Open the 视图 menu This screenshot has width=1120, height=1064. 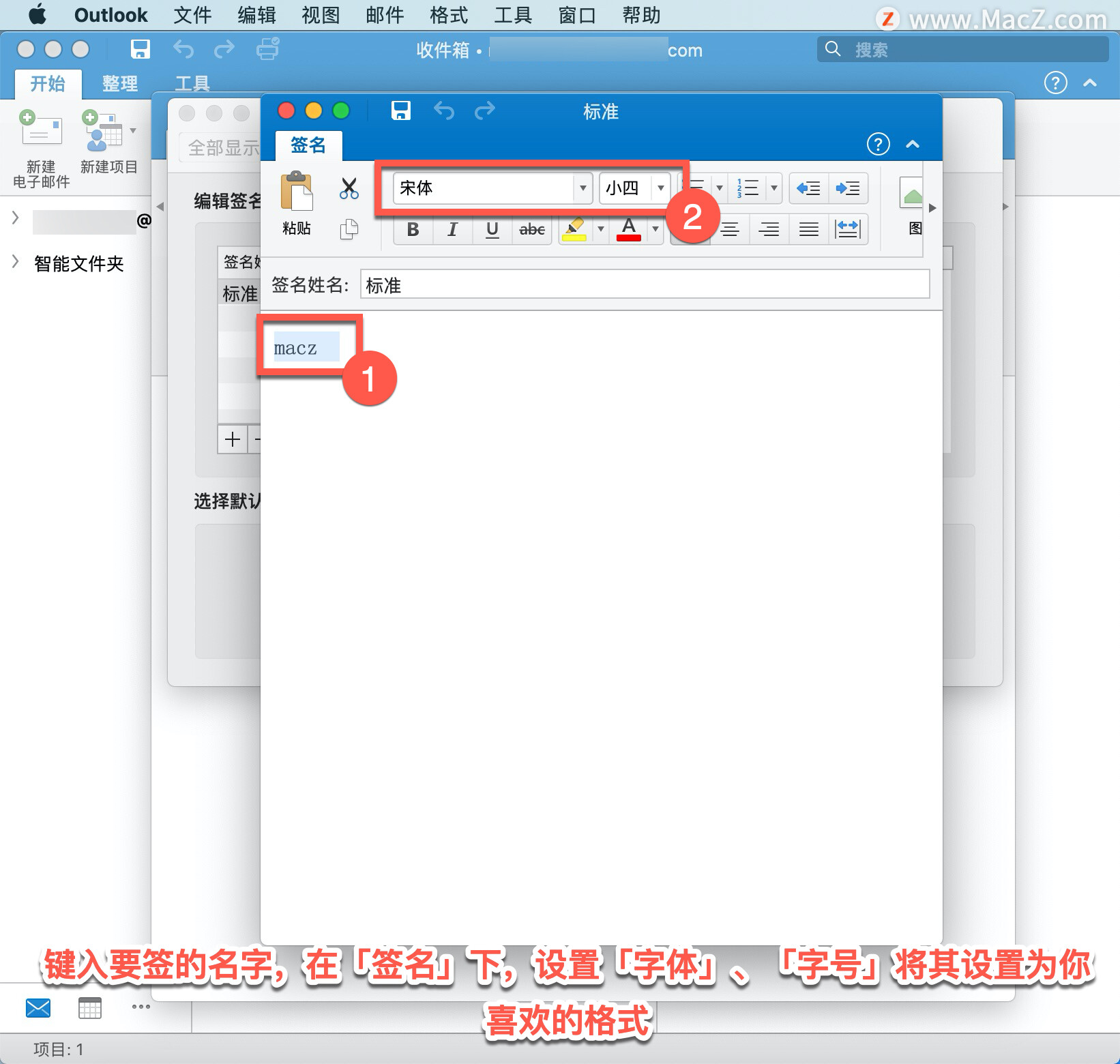[321, 15]
